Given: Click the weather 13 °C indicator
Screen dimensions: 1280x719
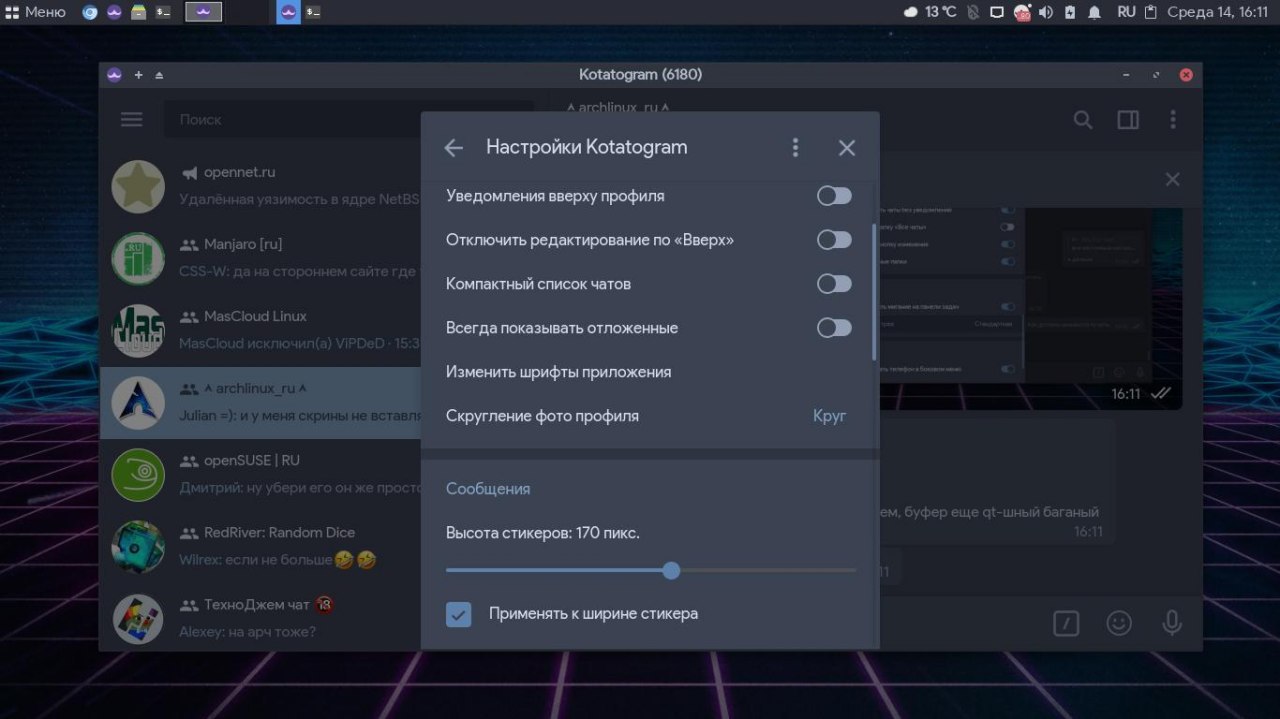Looking at the screenshot, I should (930, 12).
